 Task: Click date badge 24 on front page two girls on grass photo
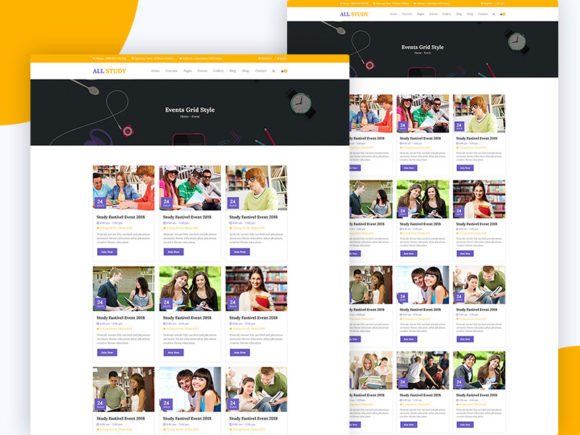pos(166,304)
